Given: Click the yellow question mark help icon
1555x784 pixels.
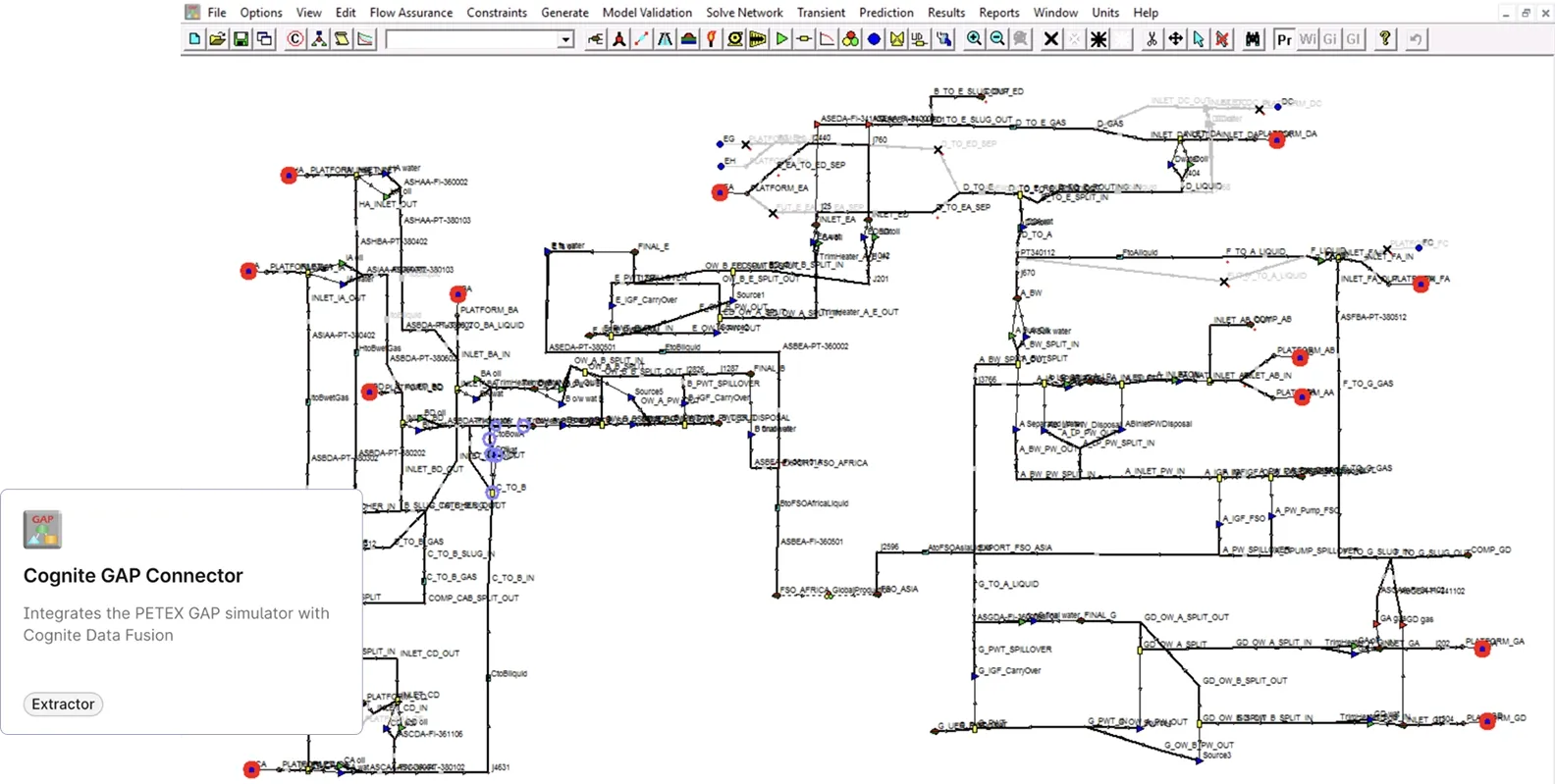Looking at the screenshot, I should [x=1385, y=39].
